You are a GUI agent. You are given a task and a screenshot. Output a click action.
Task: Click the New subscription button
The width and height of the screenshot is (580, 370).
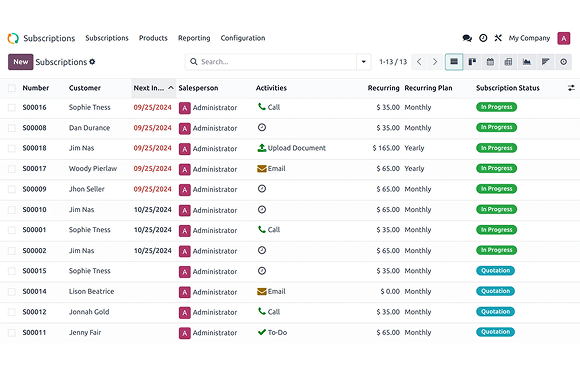point(21,62)
